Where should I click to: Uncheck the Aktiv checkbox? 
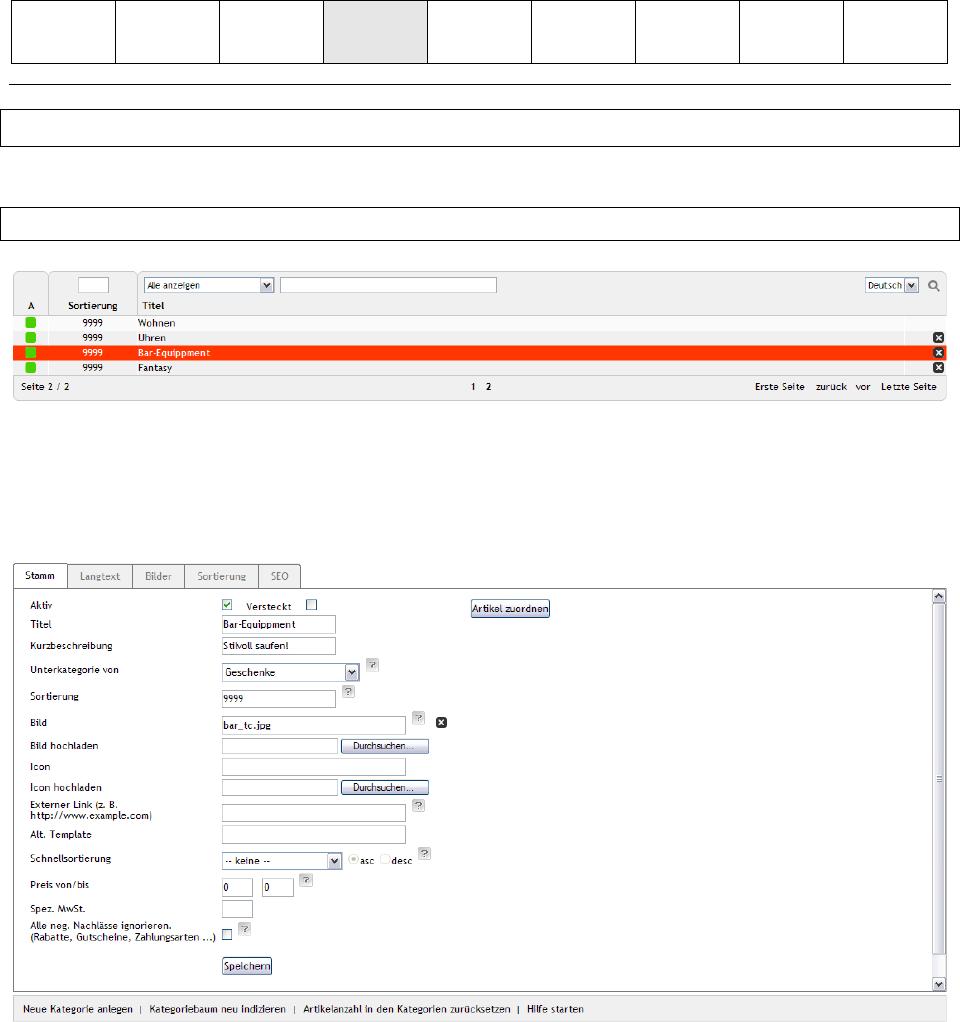(227, 605)
